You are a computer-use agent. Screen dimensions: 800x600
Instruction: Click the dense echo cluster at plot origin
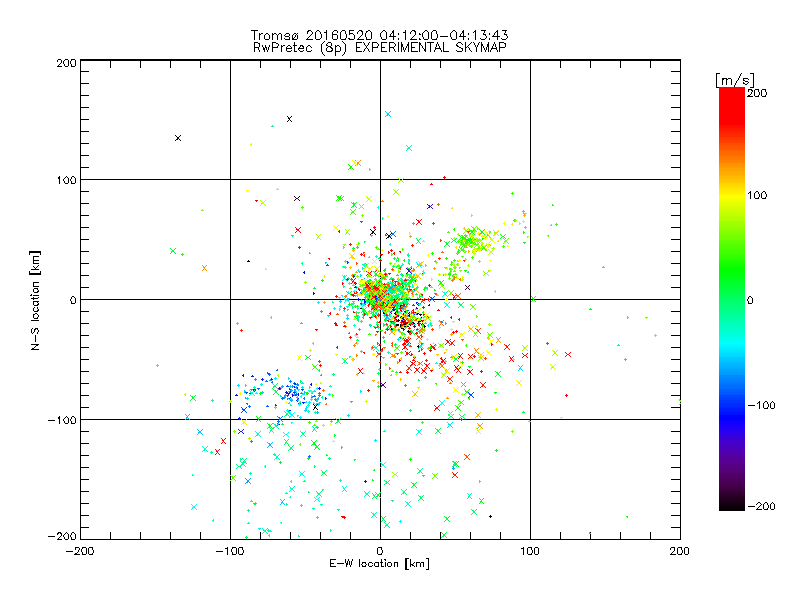click(382, 297)
